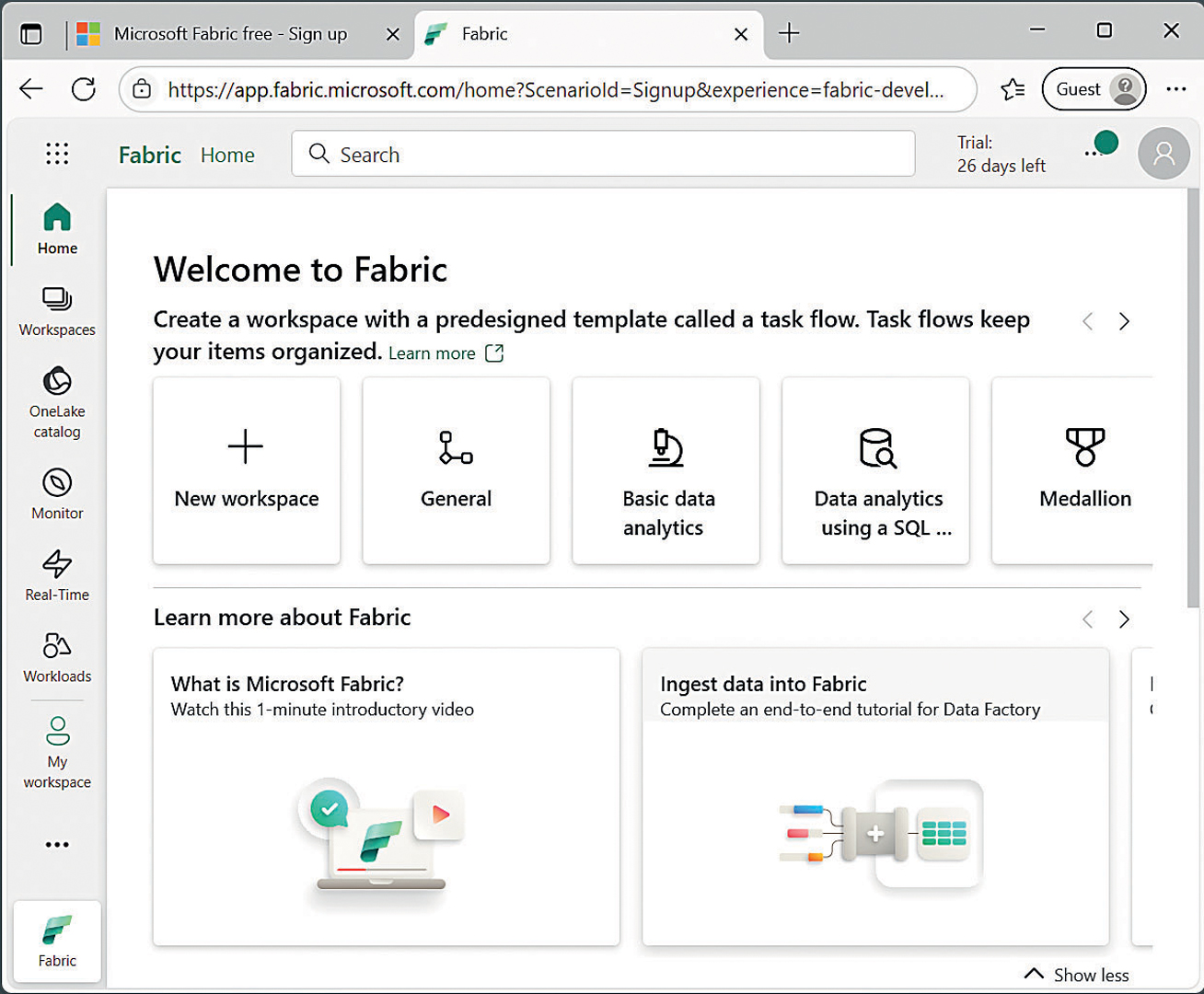Open the Monitor hub
Screen dimensions: 1204x994
coord(57,494)
